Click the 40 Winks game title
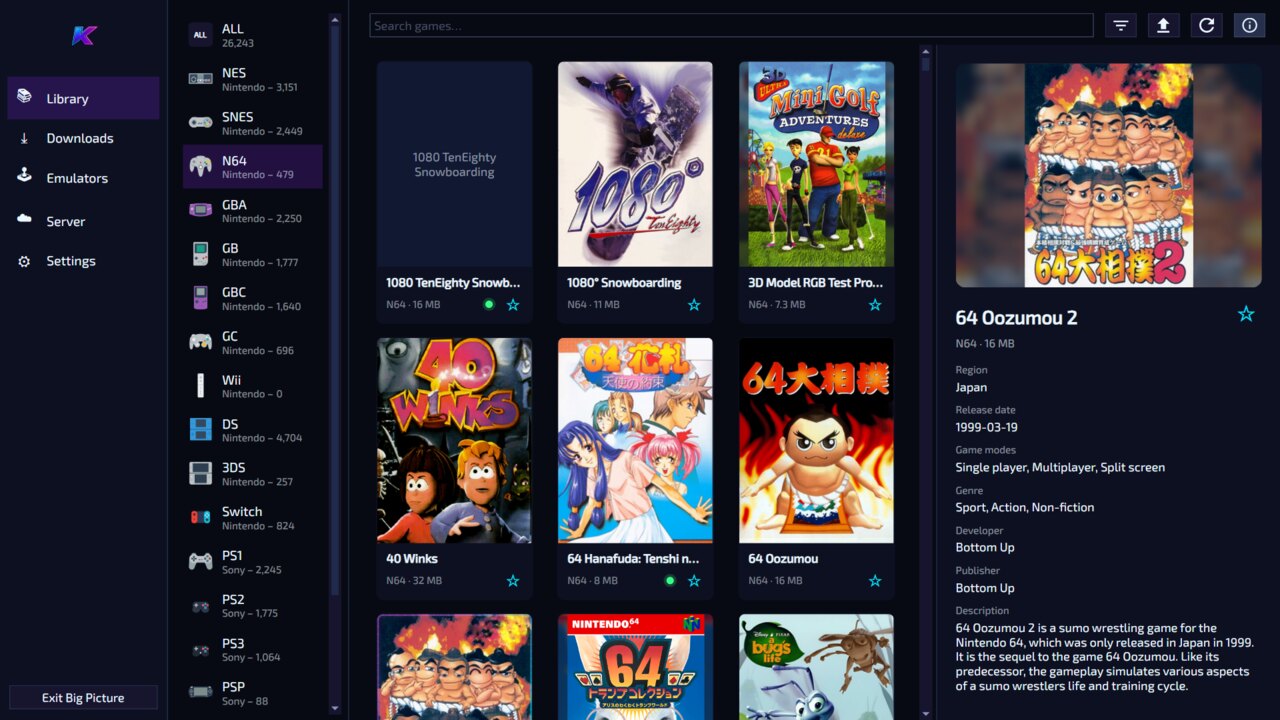Image resolution: width=1280 pixels, height=720 pixels. pos(412,559)
